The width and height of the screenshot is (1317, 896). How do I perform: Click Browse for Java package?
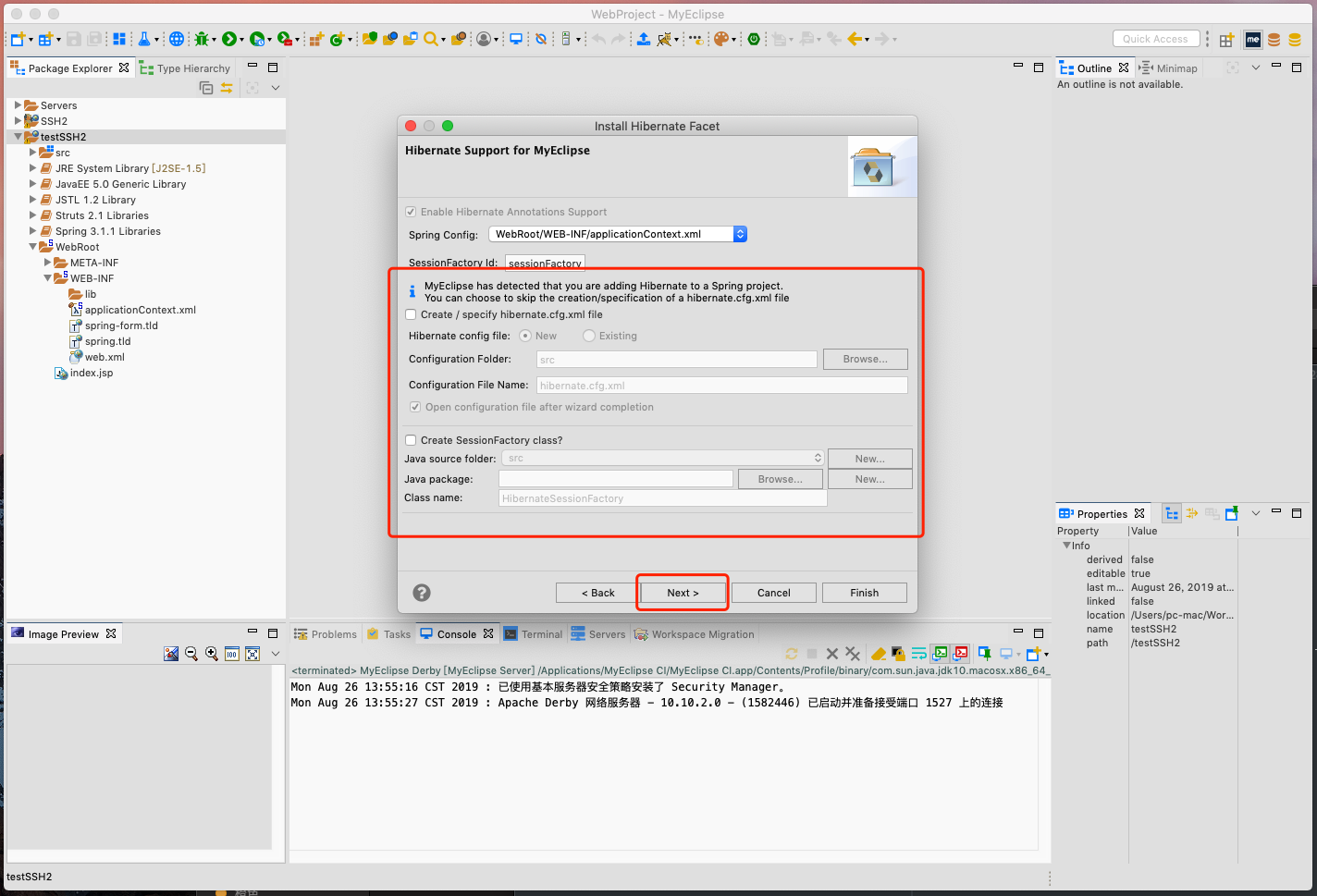pos(781,479)
